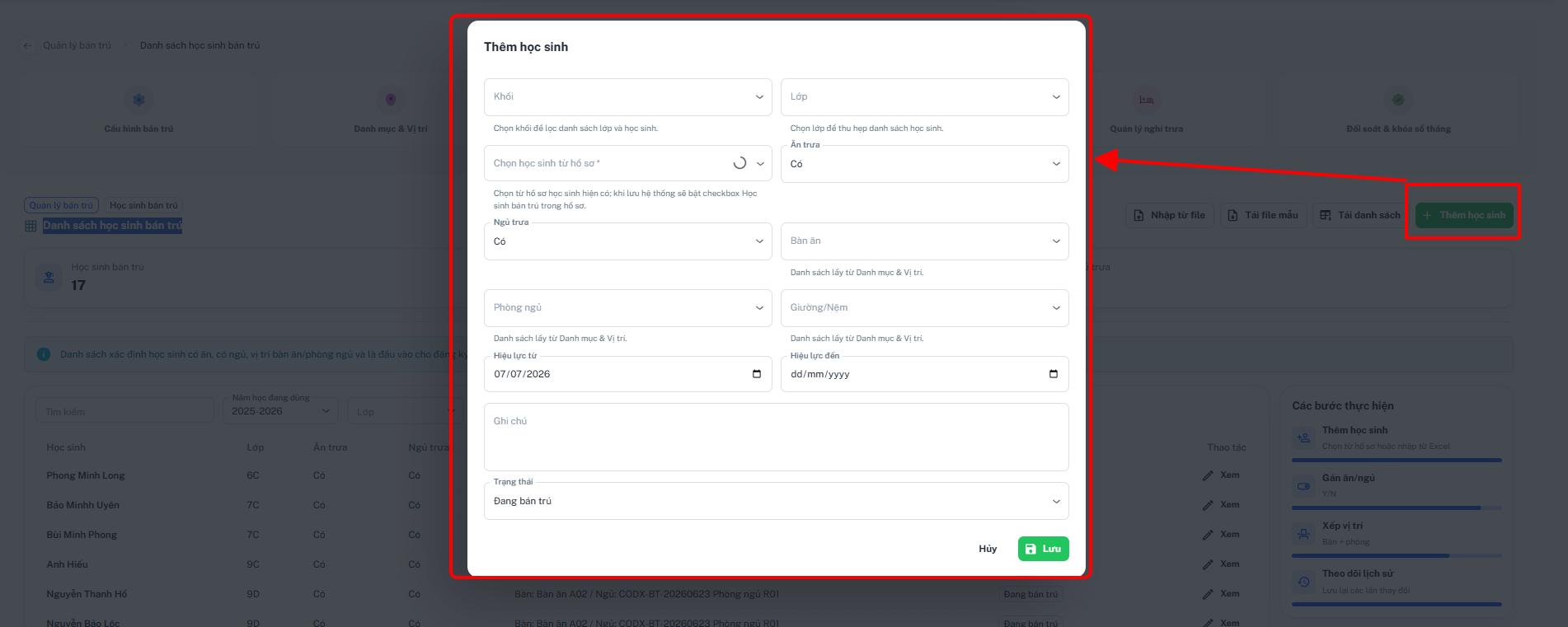Click the Quản lý nghỉ trưa icon

pyautogui.click(x=1146, y=100)
